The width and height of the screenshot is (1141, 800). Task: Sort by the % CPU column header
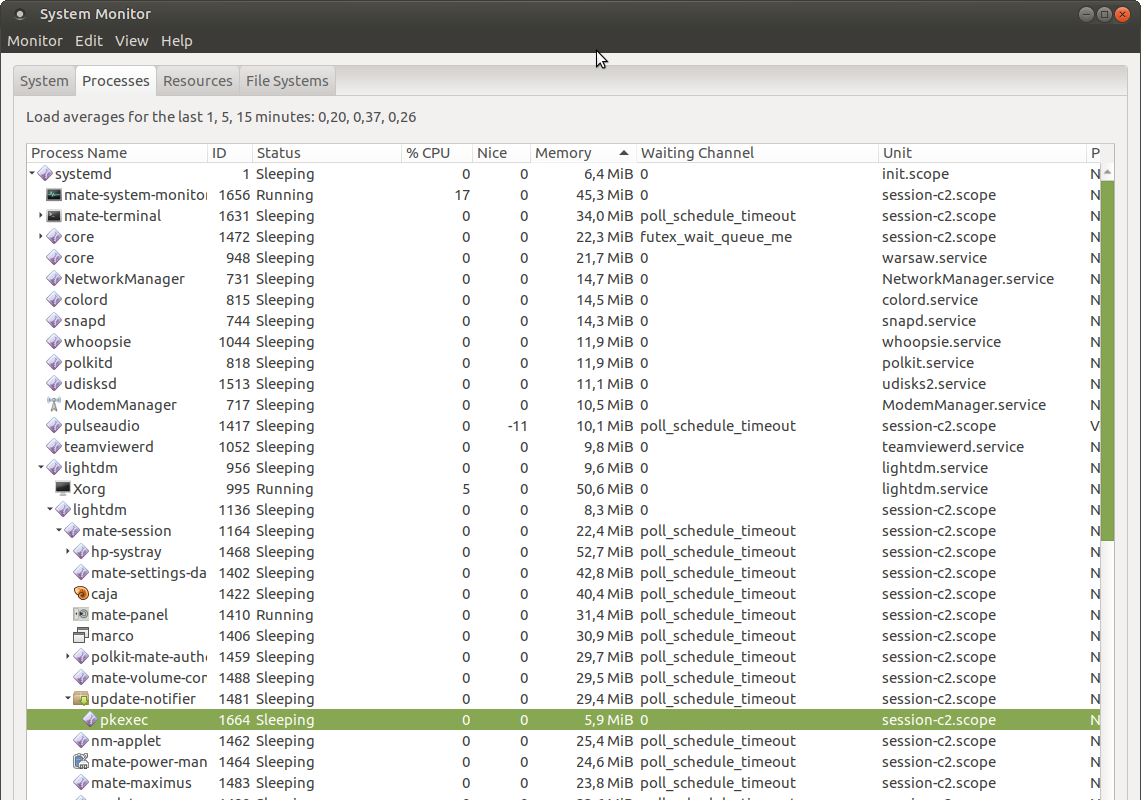437,153
